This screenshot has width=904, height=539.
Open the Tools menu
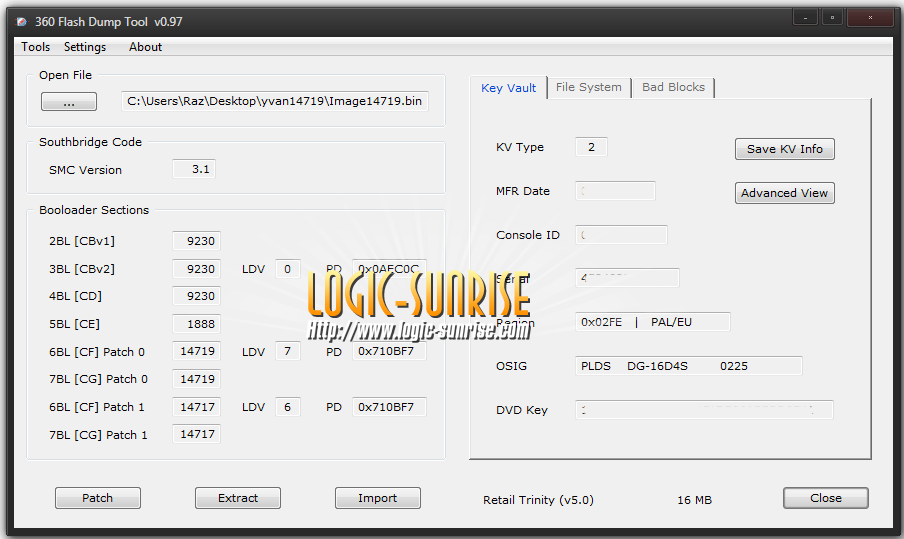pos(35,47)
